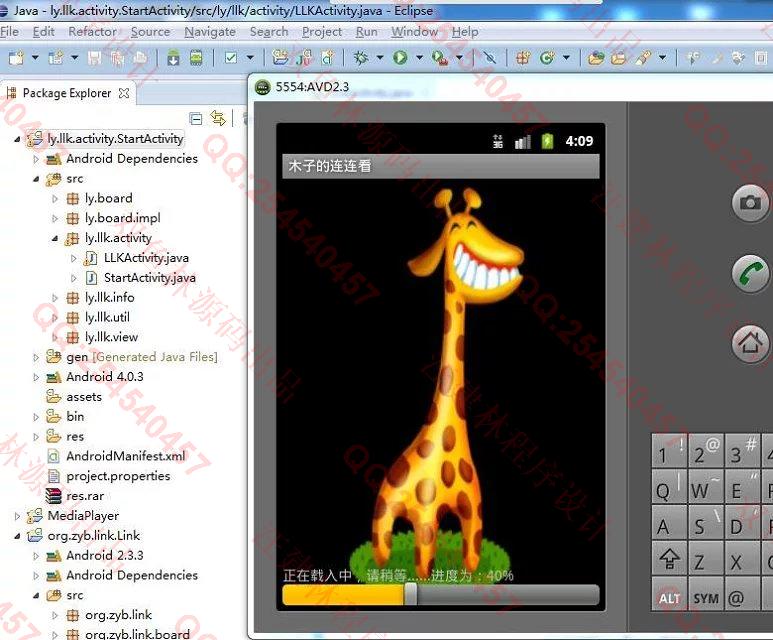Select LLKActivity.java in the tree

coord(146,258)
